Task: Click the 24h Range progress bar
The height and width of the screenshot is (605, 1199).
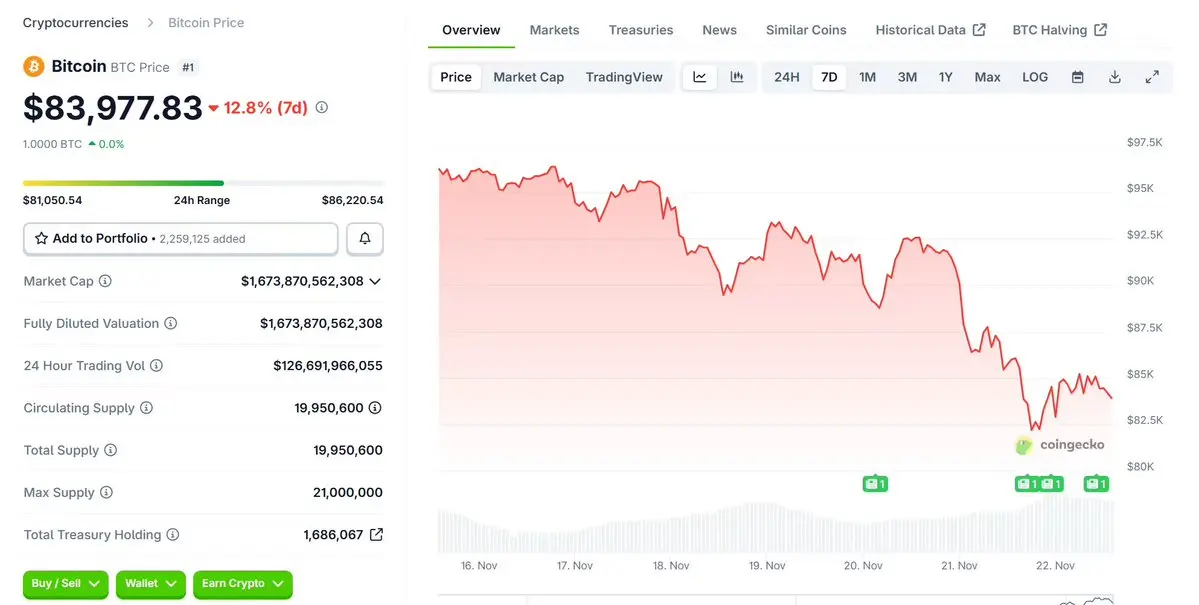Action: coord(203,183)
